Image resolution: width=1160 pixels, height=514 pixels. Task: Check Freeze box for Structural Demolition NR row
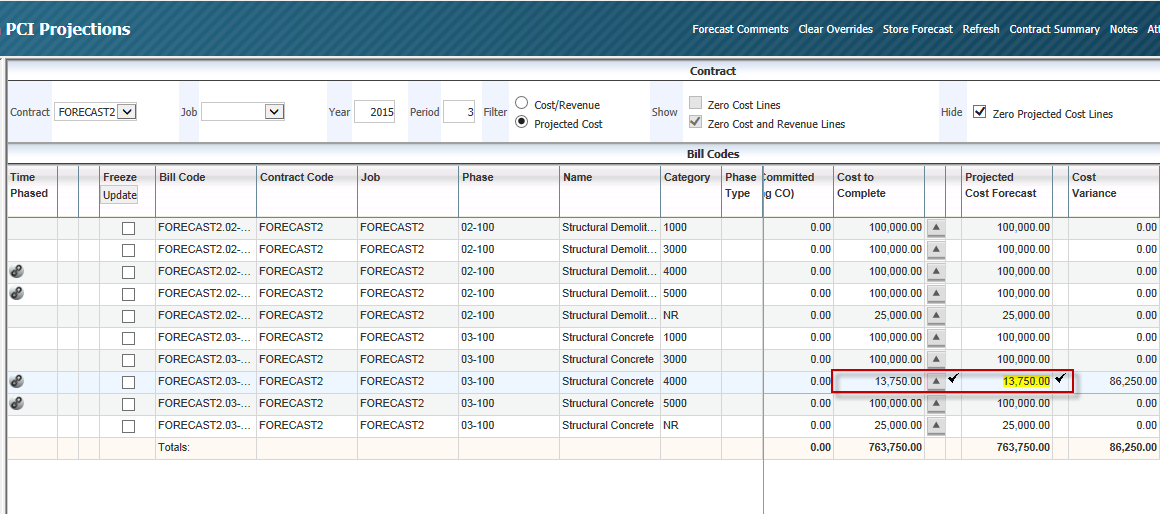click(129, 317)
